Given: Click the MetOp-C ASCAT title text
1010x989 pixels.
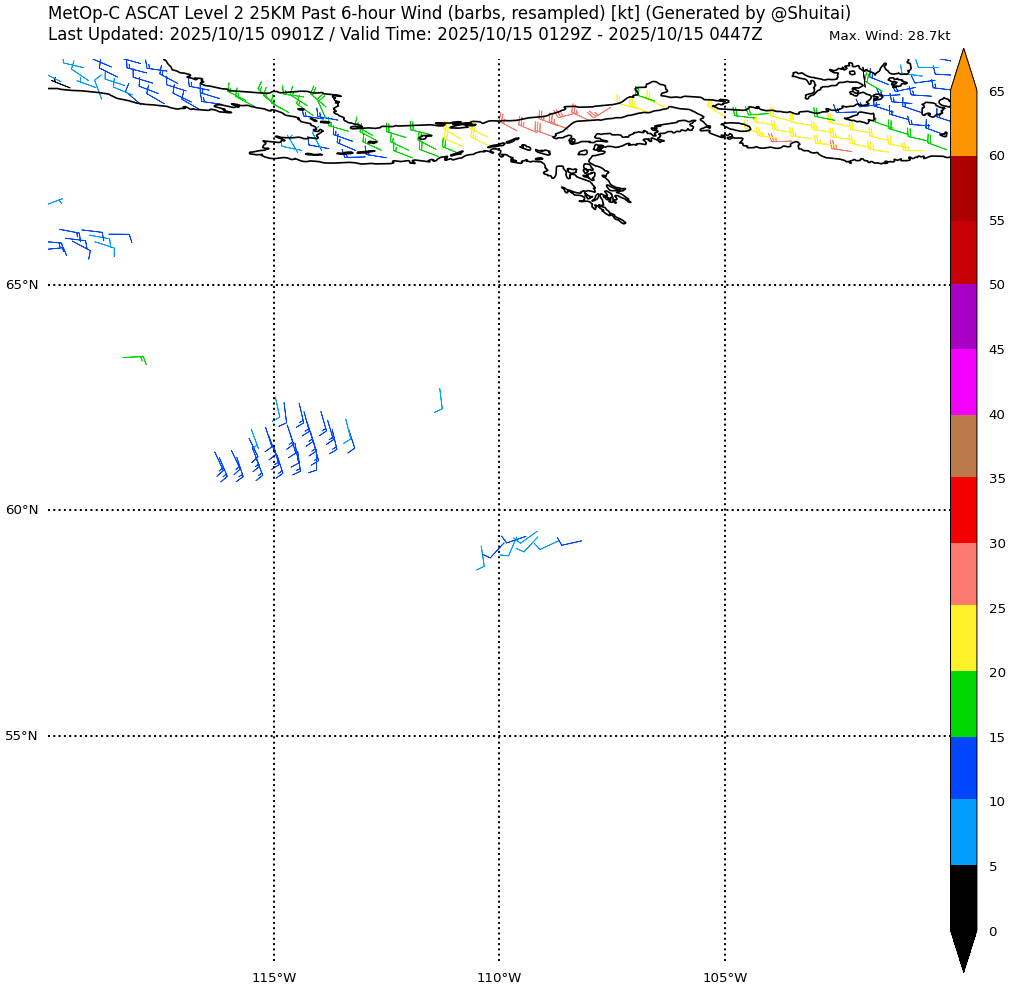Looking at the screenshot, I should pyautogui.click(x=449, y=13).
